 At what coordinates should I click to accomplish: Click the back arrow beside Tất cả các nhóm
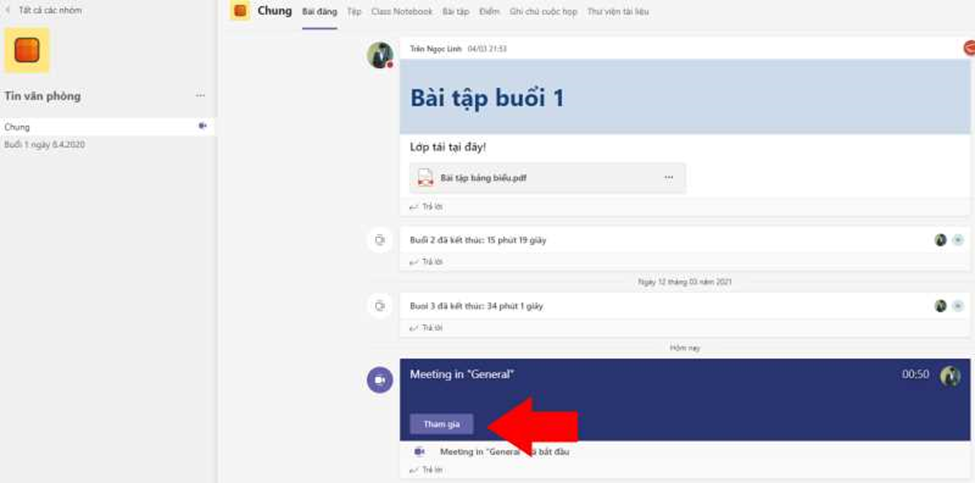pos(7,11)
